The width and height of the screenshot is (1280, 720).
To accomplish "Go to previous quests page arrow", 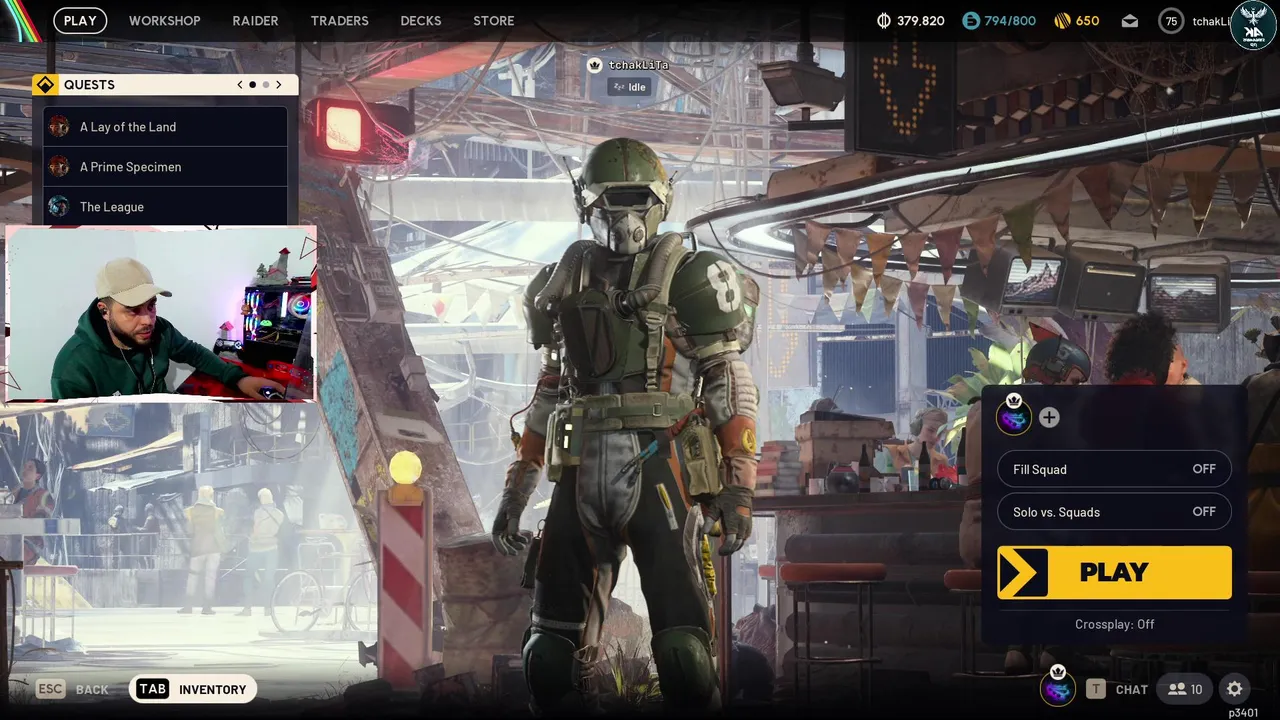I will 240,85.
